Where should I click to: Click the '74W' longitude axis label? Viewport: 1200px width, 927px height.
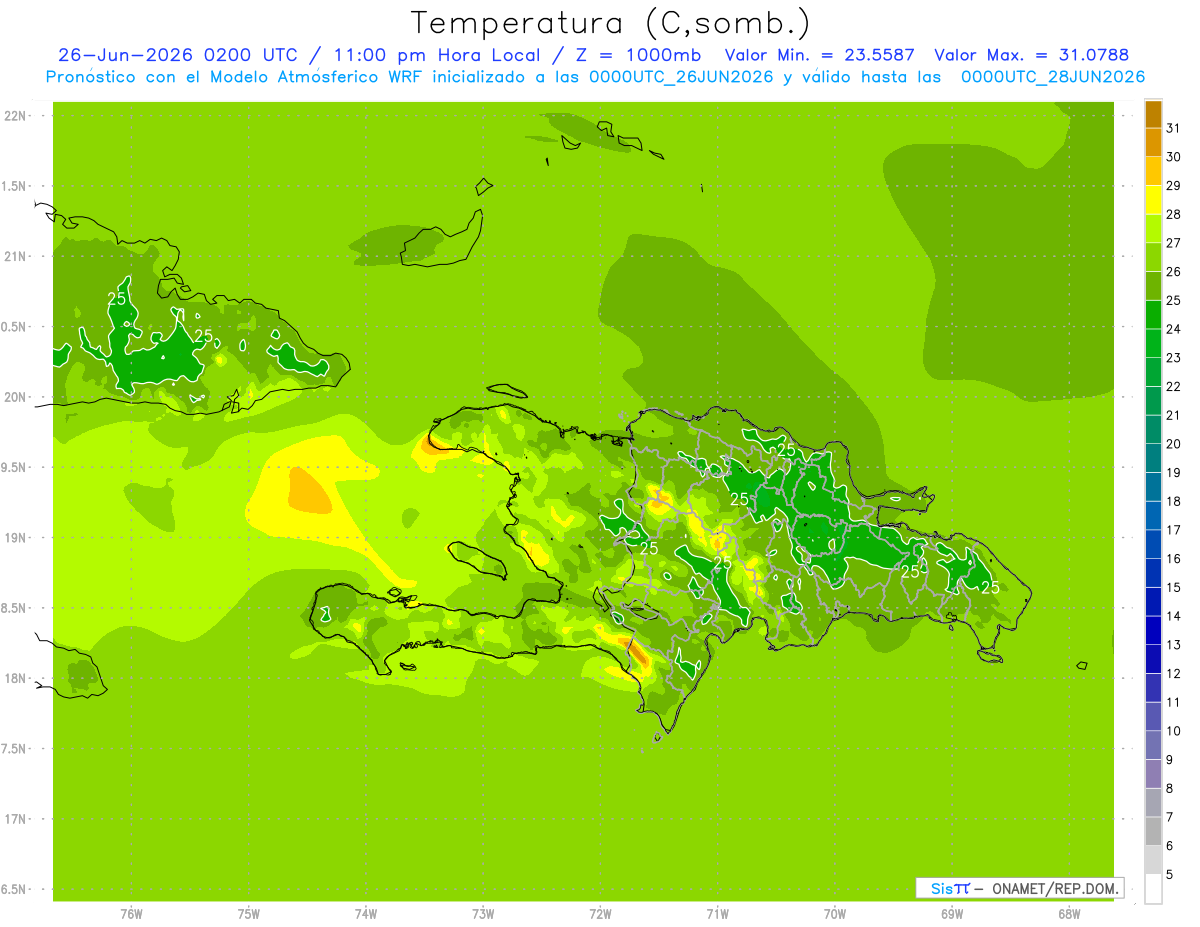coord(366,914)
